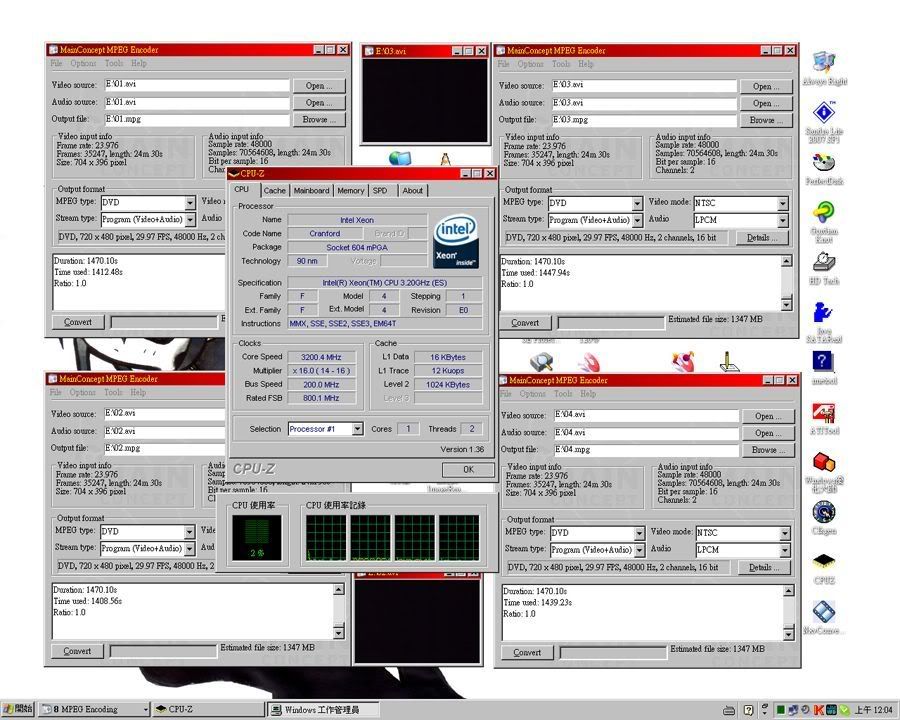
Task: Open the Processor #1 selection dropdown in CPU-Z
Action: coord(358,429)
